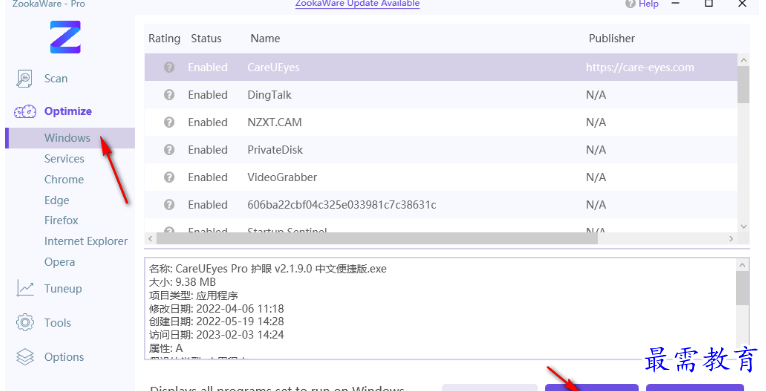The height and width of the screenshot is (391, 766).
Task: Open the Options section
Action: (x=64, y=357)
